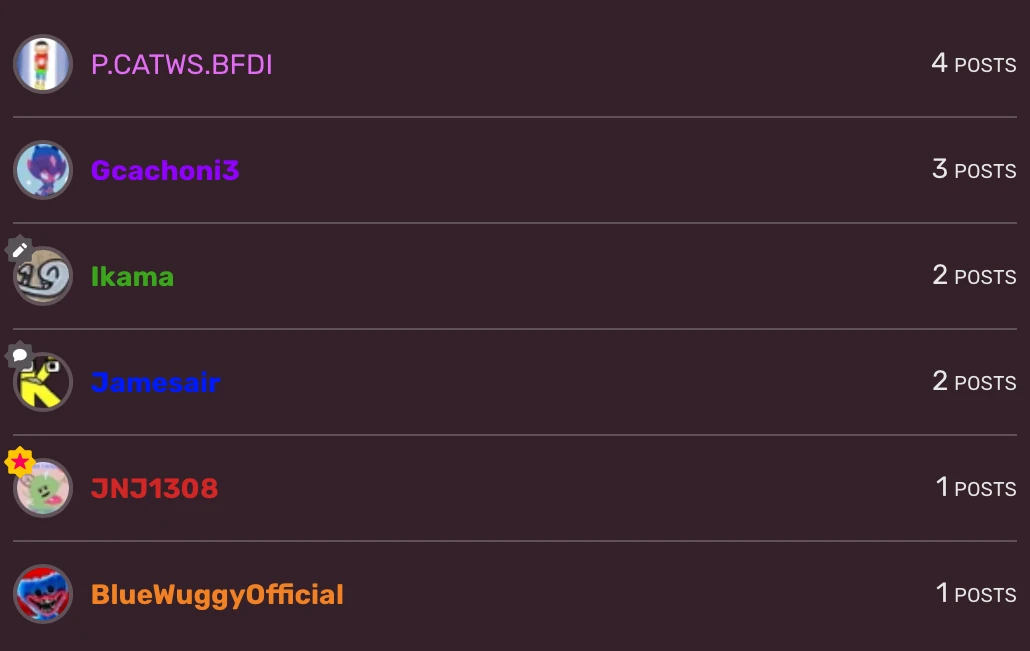Click the Gcachoni3 username
Viewport: 1030px width, 651px height.
click(165, 170)
